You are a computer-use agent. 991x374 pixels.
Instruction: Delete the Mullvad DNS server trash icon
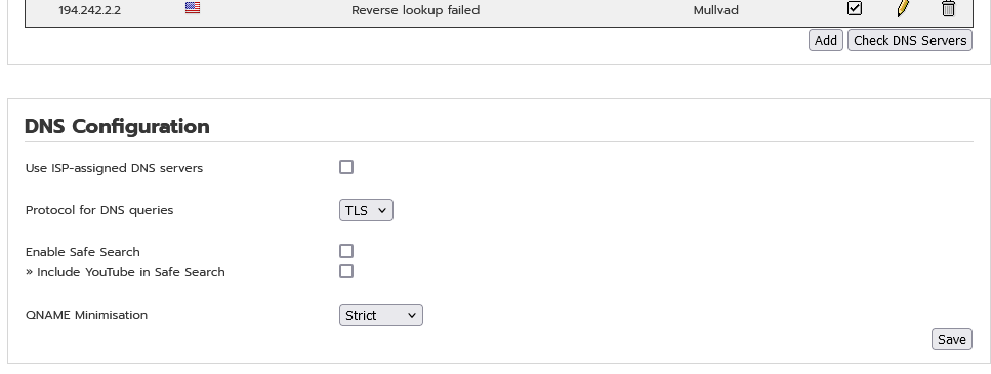(x=948, y=8)
